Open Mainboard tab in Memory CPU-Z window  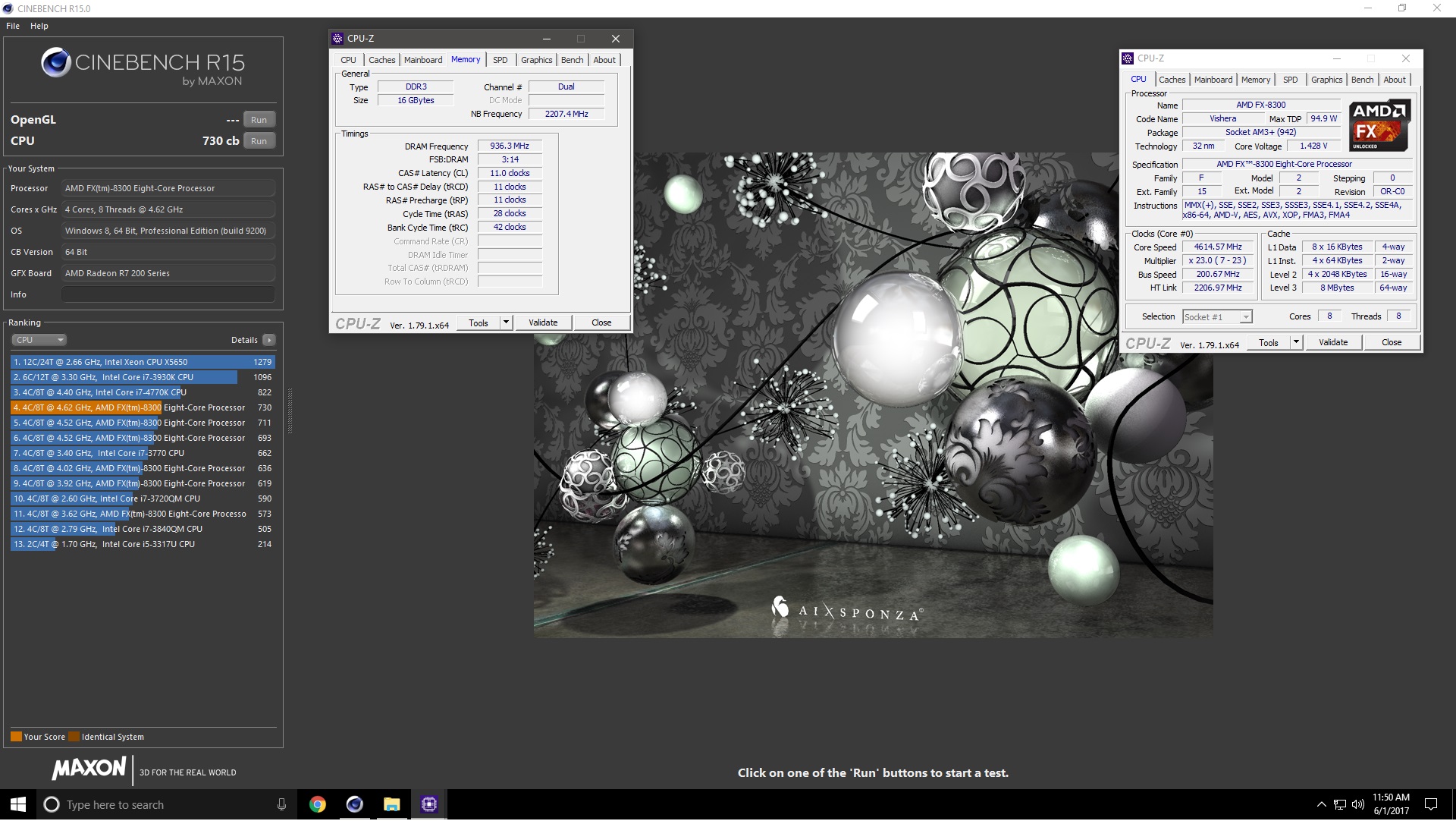point(423,60)
